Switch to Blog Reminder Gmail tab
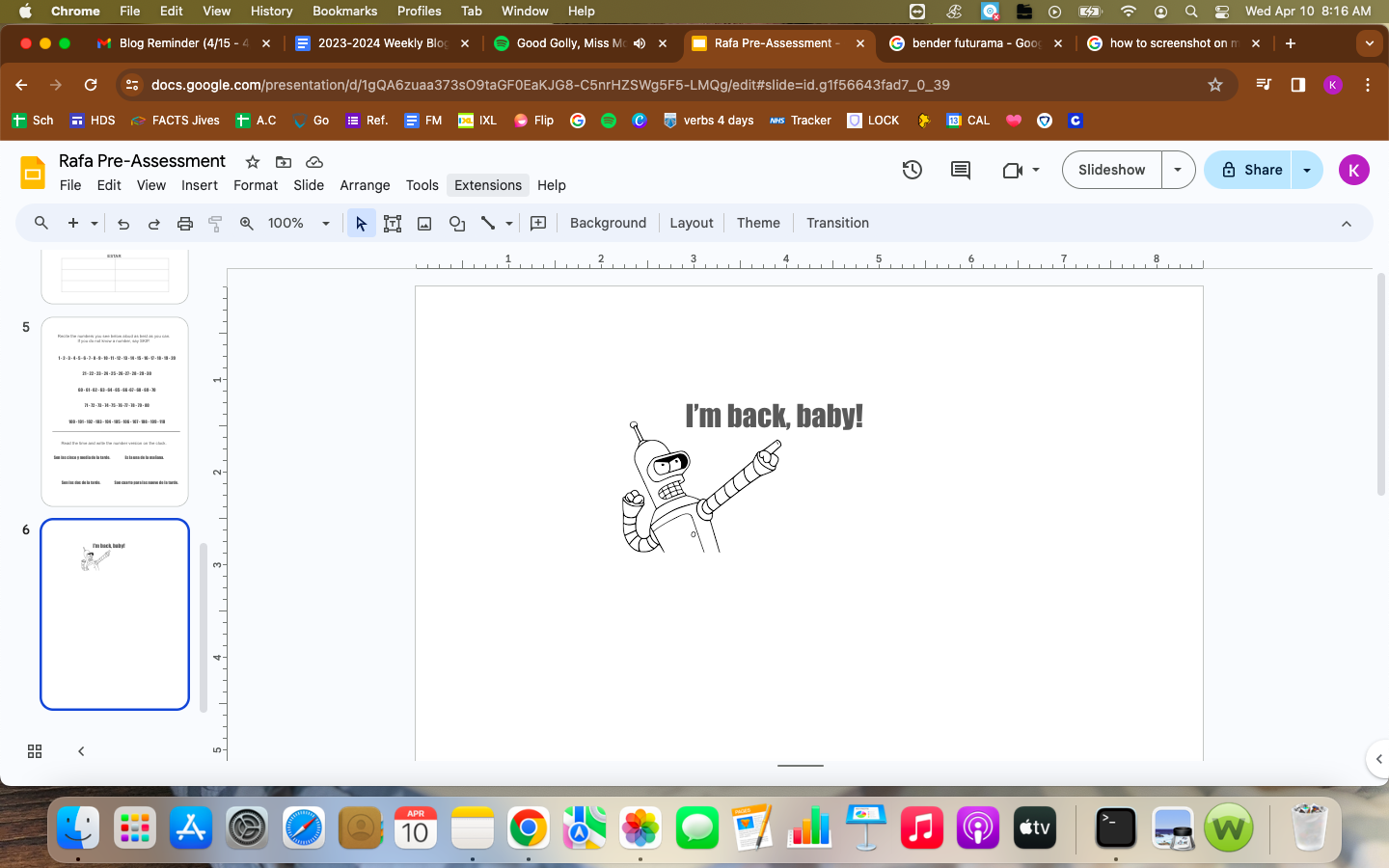1389x868 pixels. (185, 43)
